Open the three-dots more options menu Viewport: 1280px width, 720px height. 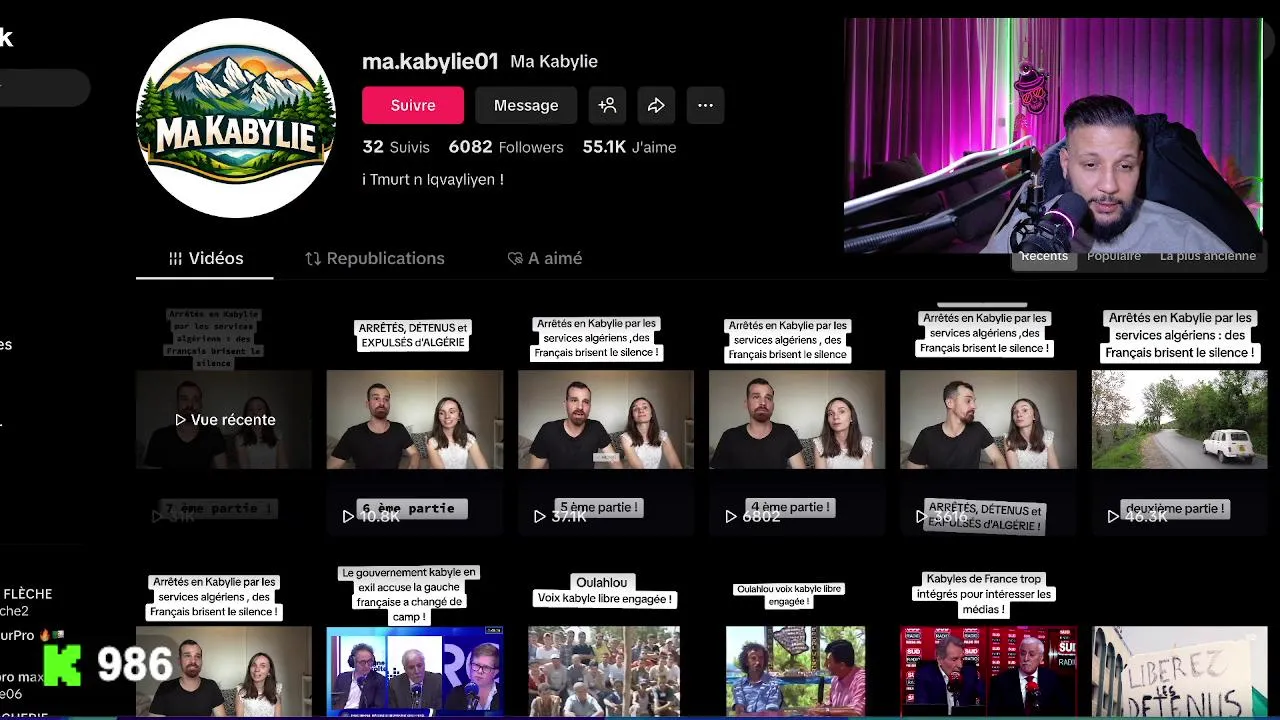tap(705, 105)
